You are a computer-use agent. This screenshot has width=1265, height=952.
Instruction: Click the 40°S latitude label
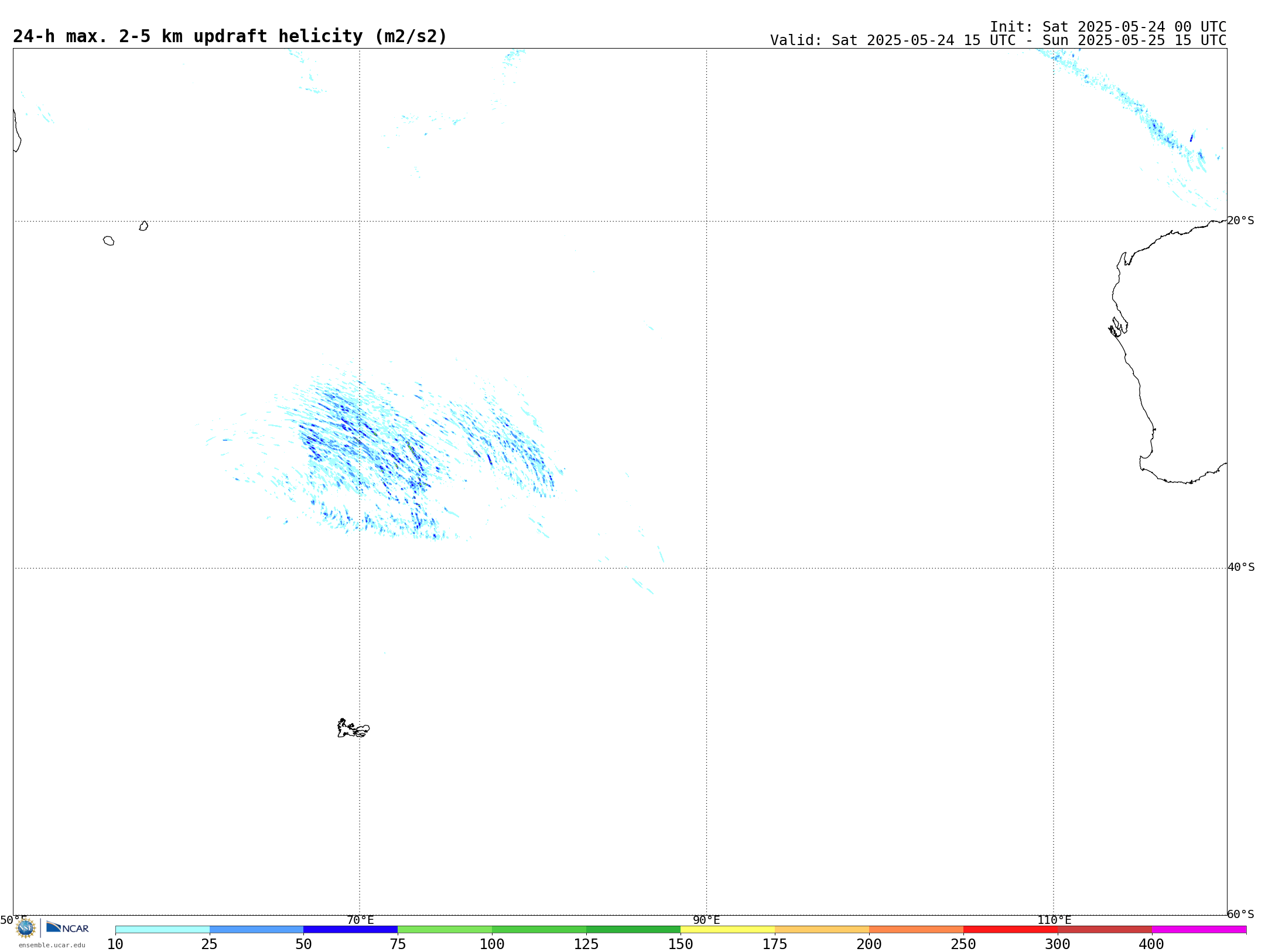1241,567
